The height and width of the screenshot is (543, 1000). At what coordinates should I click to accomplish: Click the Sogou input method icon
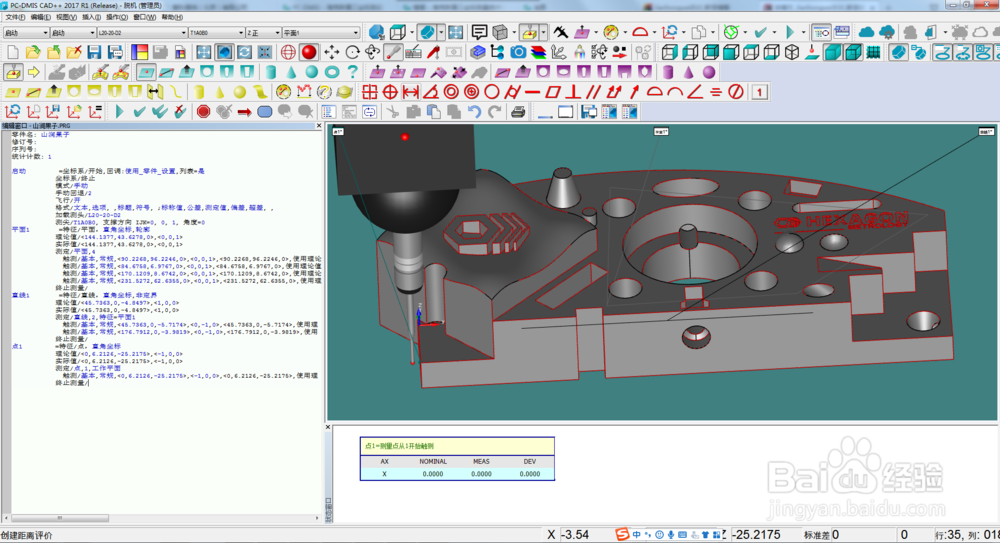click(622, 534)
